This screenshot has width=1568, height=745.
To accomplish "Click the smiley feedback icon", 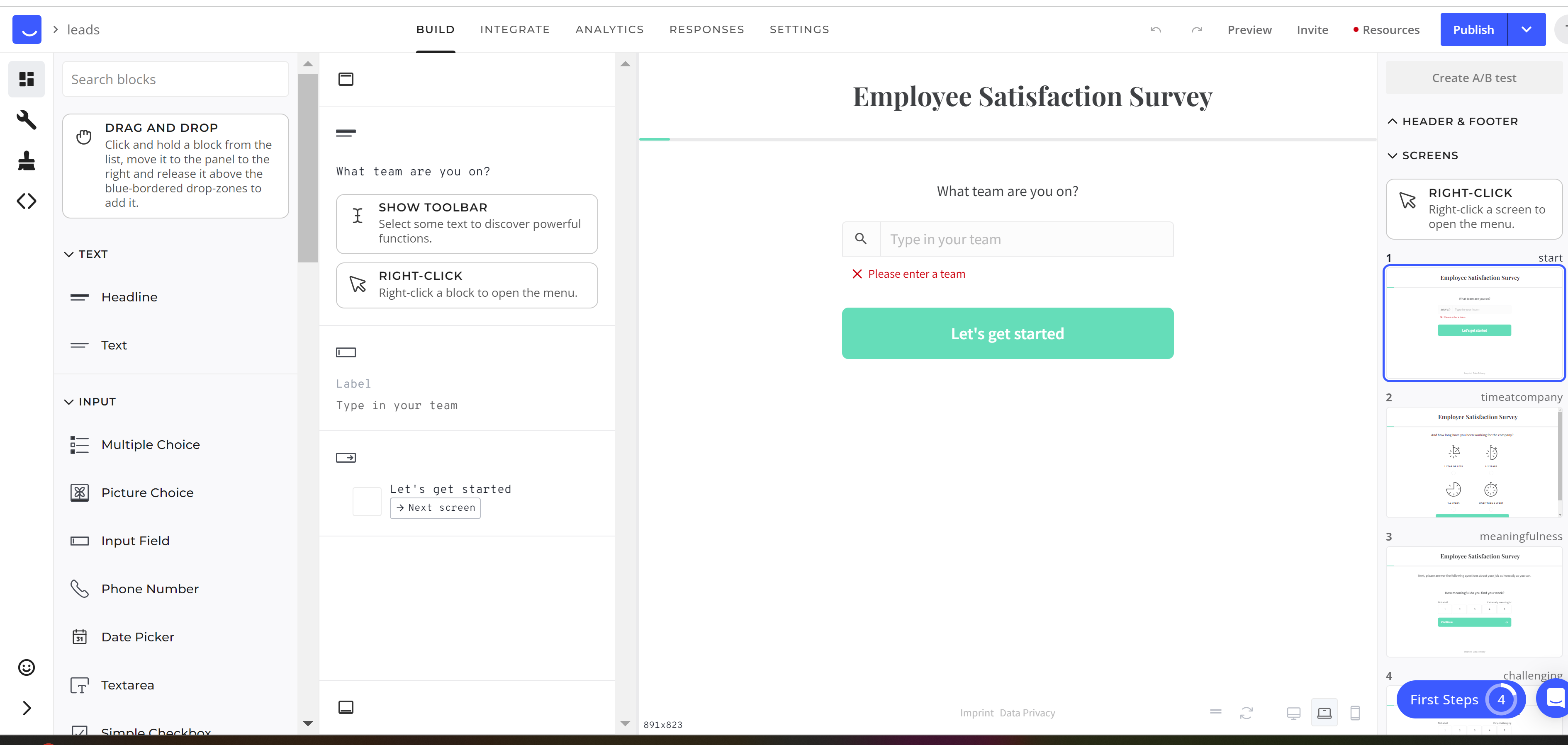I will [26, 667].
